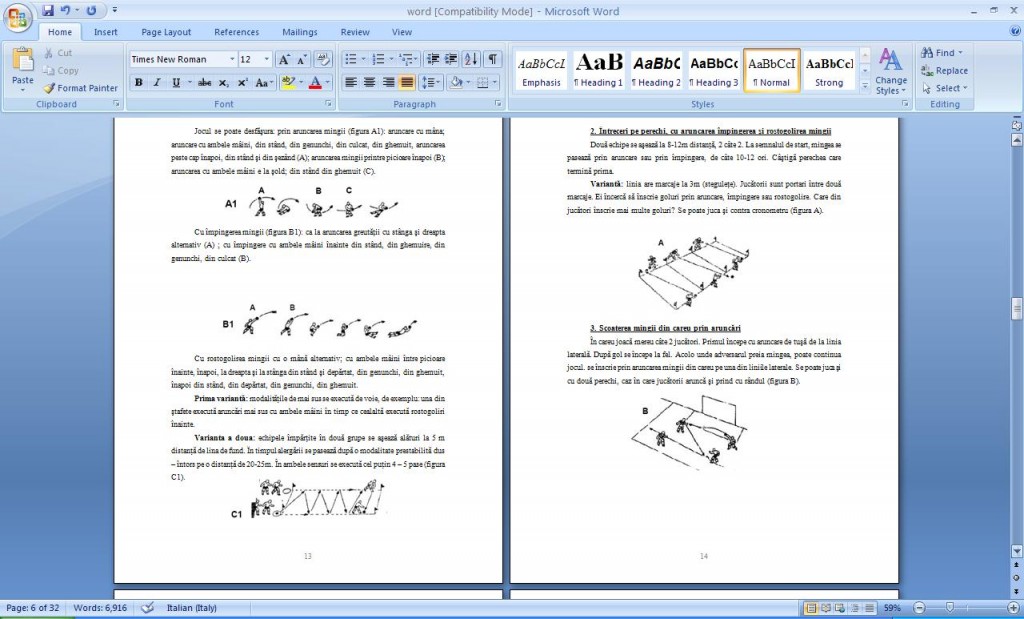Click the Clear Formatting icon
Viewport: 1024px width, 619px height.
323,59
